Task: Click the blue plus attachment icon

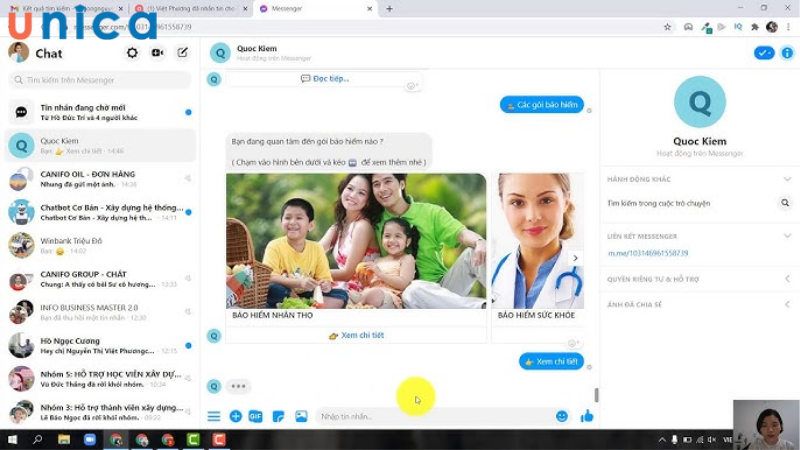Action: point(236,416)
